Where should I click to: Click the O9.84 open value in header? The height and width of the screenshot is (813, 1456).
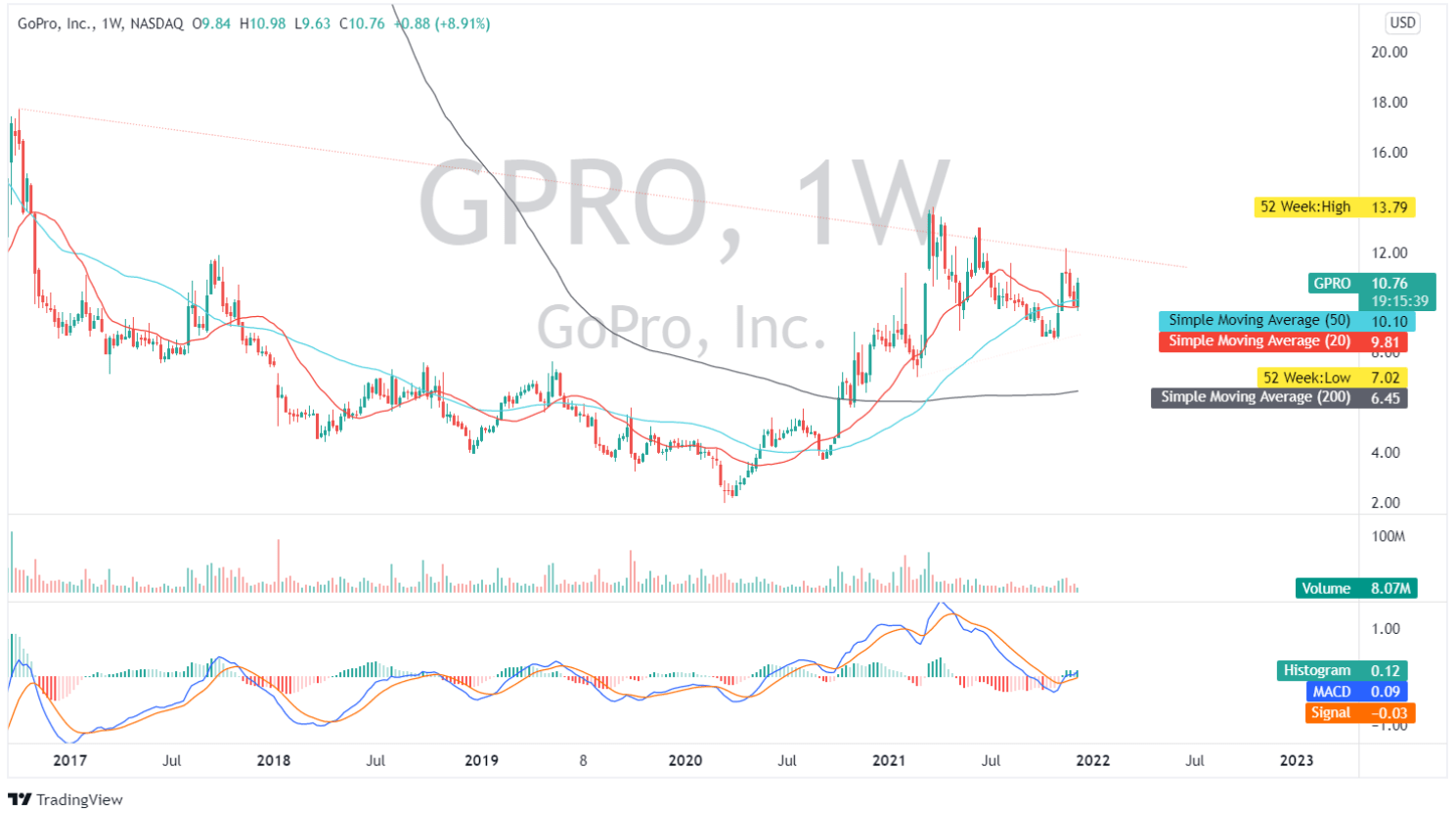click(x=210, y=23)
